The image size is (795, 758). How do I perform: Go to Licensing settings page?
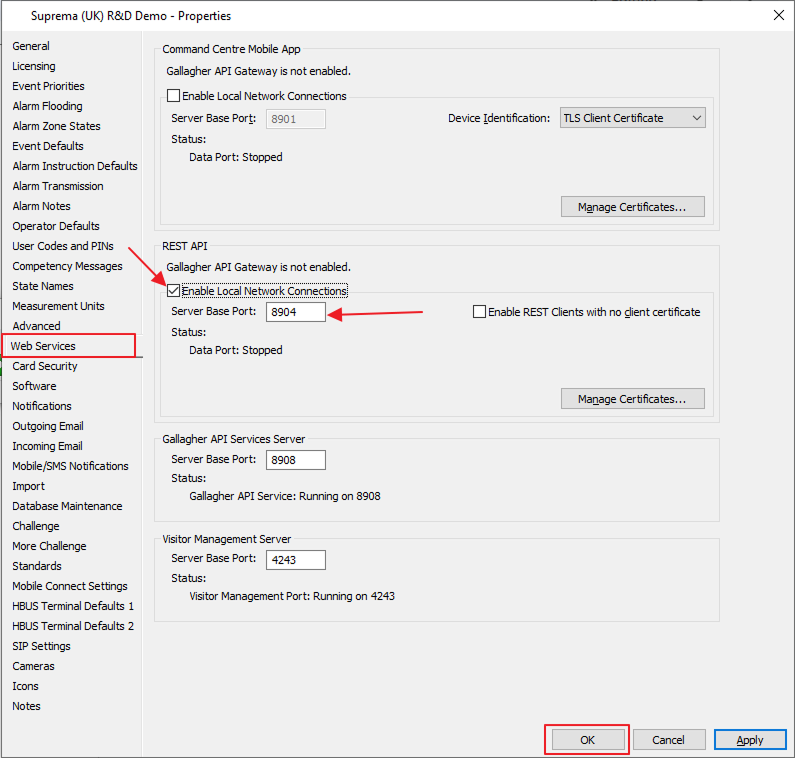tap(34, 66)
